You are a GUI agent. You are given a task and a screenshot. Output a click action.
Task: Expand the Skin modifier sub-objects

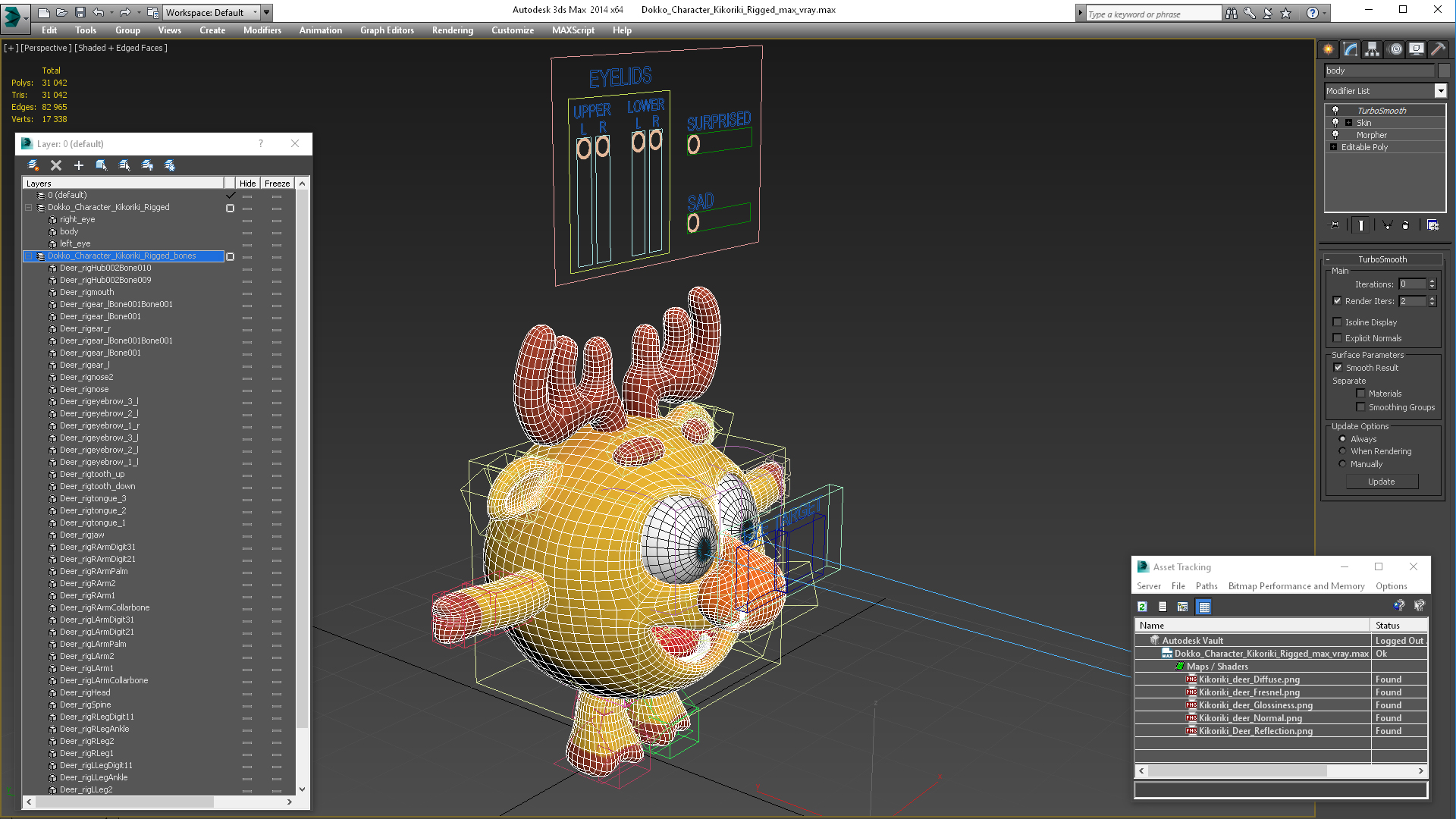point(1348,122)
